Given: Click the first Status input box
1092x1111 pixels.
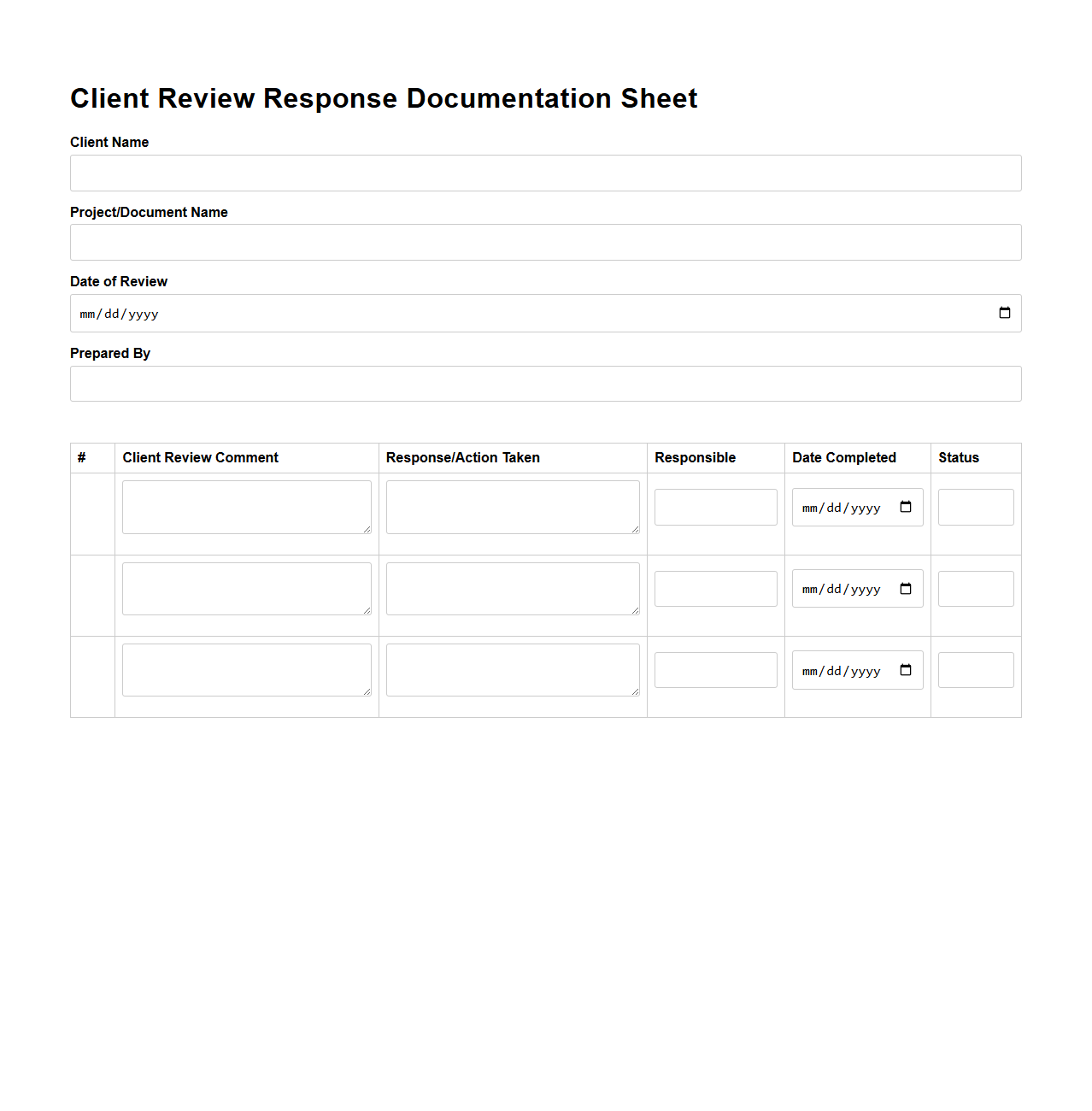Looking at the screenshot, I should 975,506.
